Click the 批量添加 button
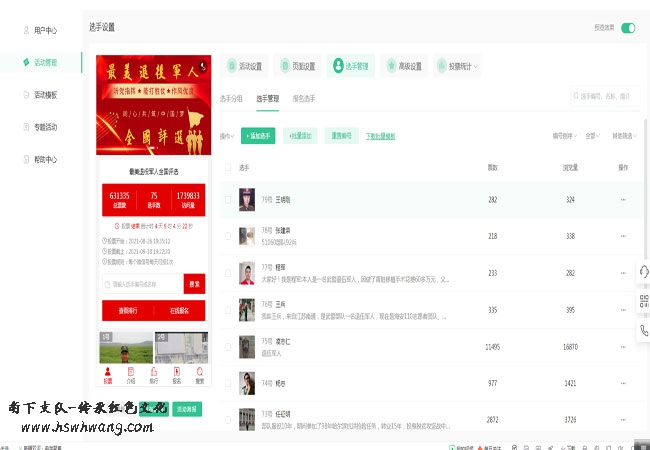 pyautogui.click(x=300, y=136)
